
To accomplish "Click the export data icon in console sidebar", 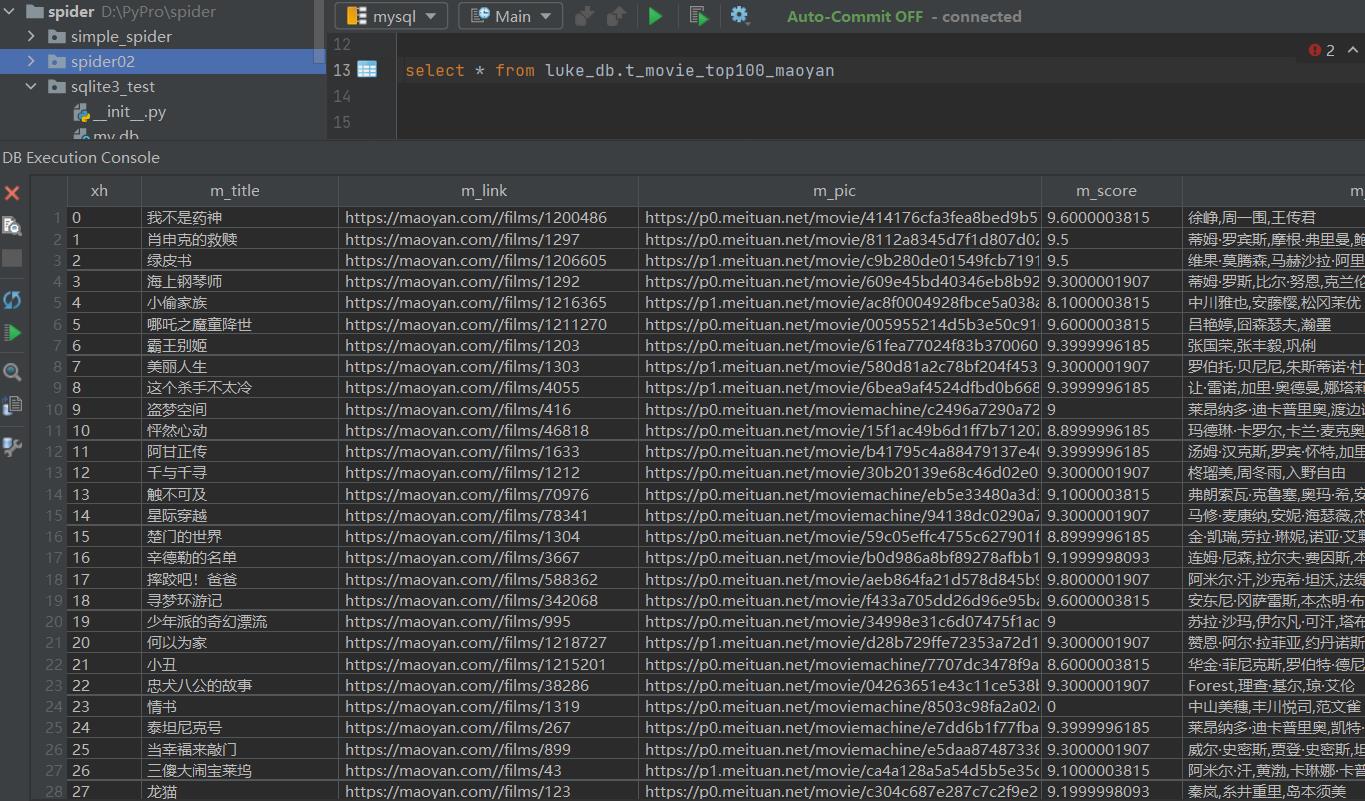I will click(x=12, y=405).
